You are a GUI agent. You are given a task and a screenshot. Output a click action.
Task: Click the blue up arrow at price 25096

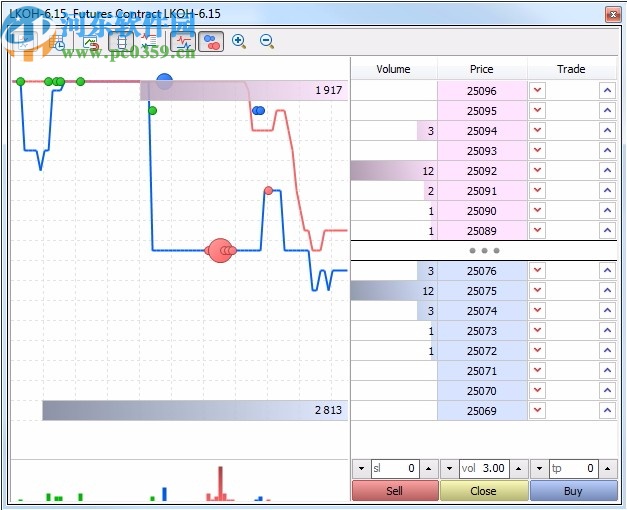(607, 90)
